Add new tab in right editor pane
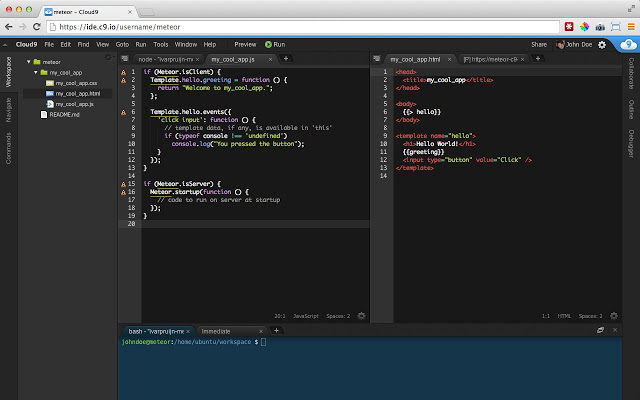Viewport: 640px width, 400px height. point(538,59)
